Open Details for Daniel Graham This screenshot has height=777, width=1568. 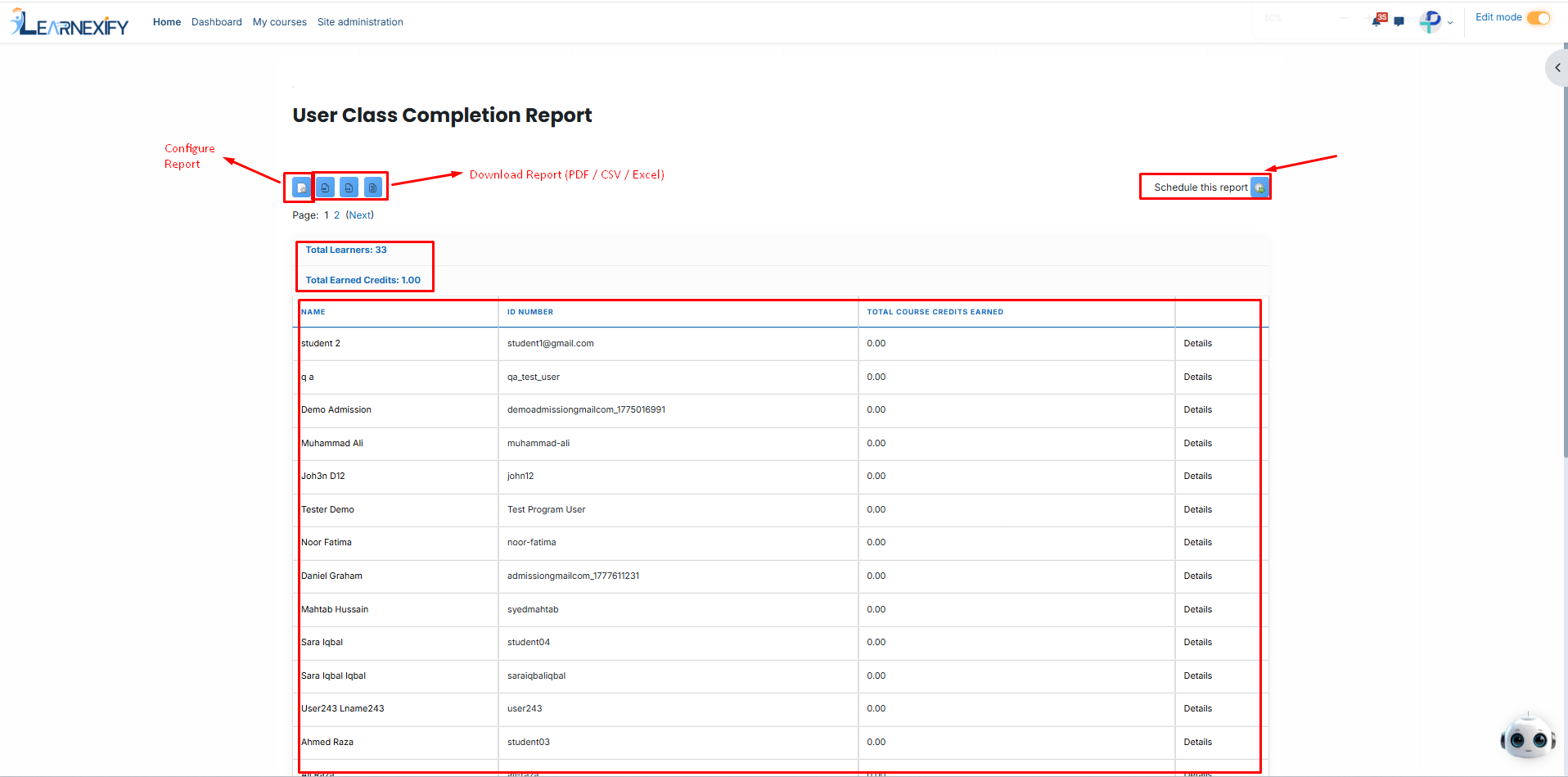tap(1198, 576)
